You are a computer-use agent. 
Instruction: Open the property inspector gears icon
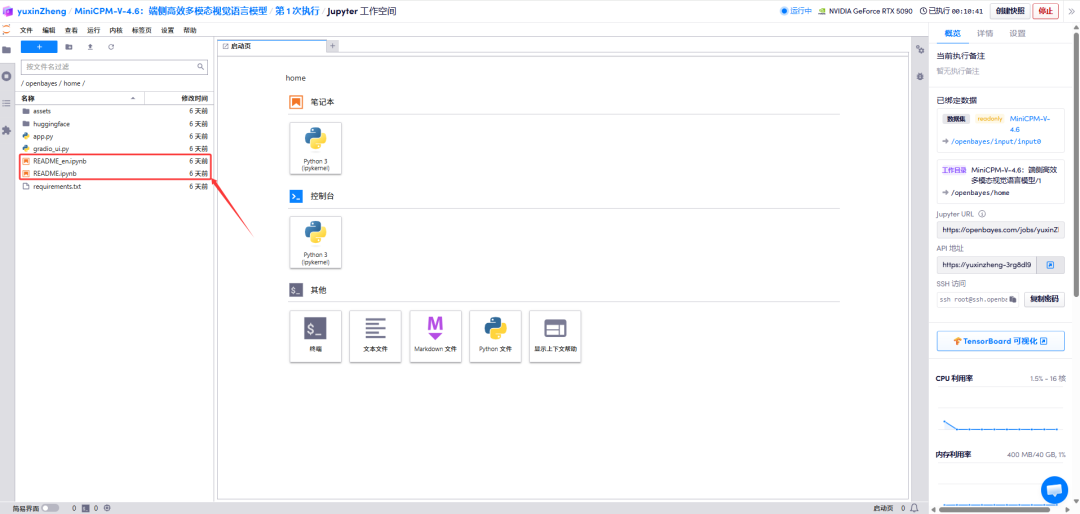920,50
